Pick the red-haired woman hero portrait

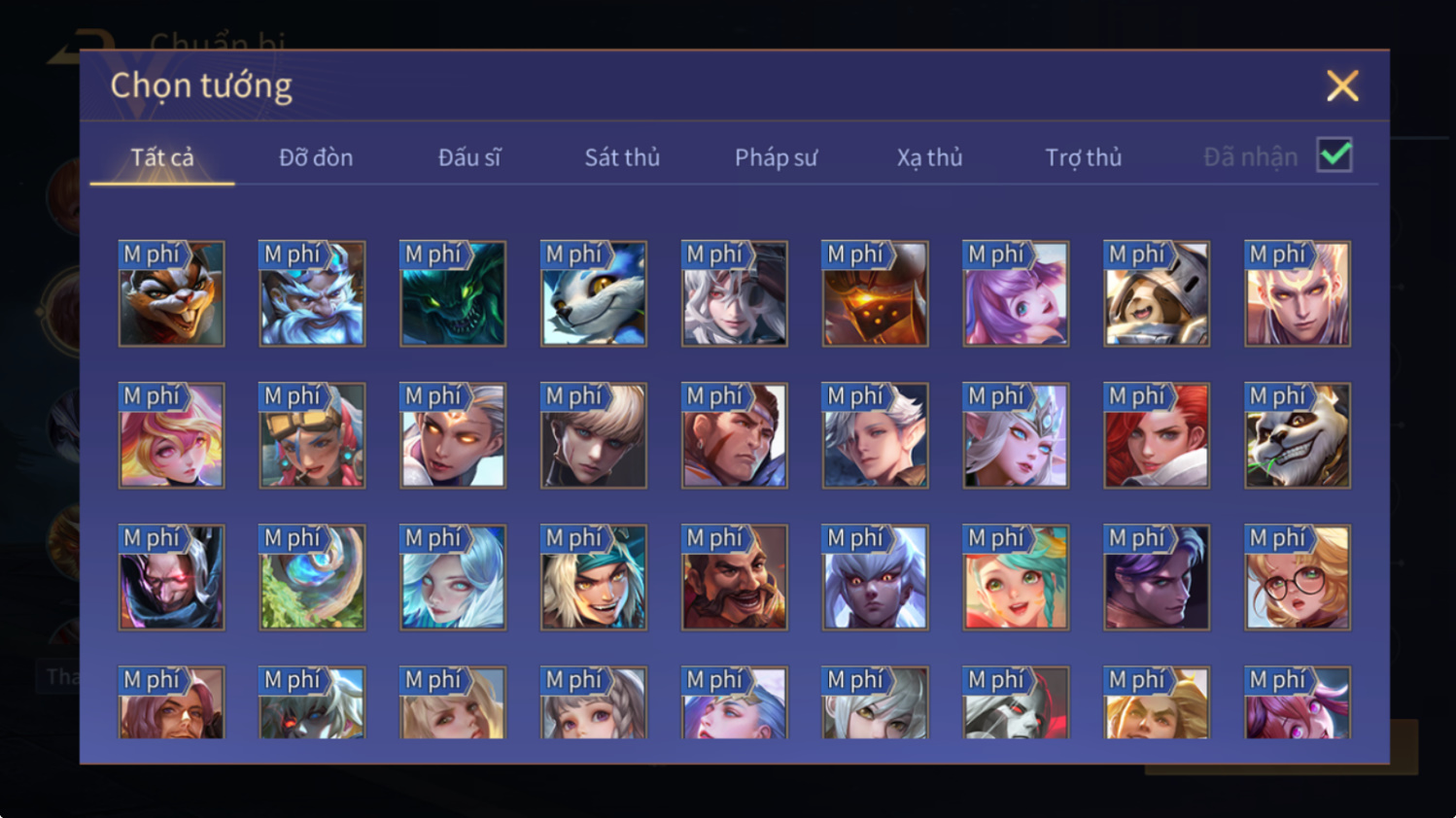[1157, 435]
